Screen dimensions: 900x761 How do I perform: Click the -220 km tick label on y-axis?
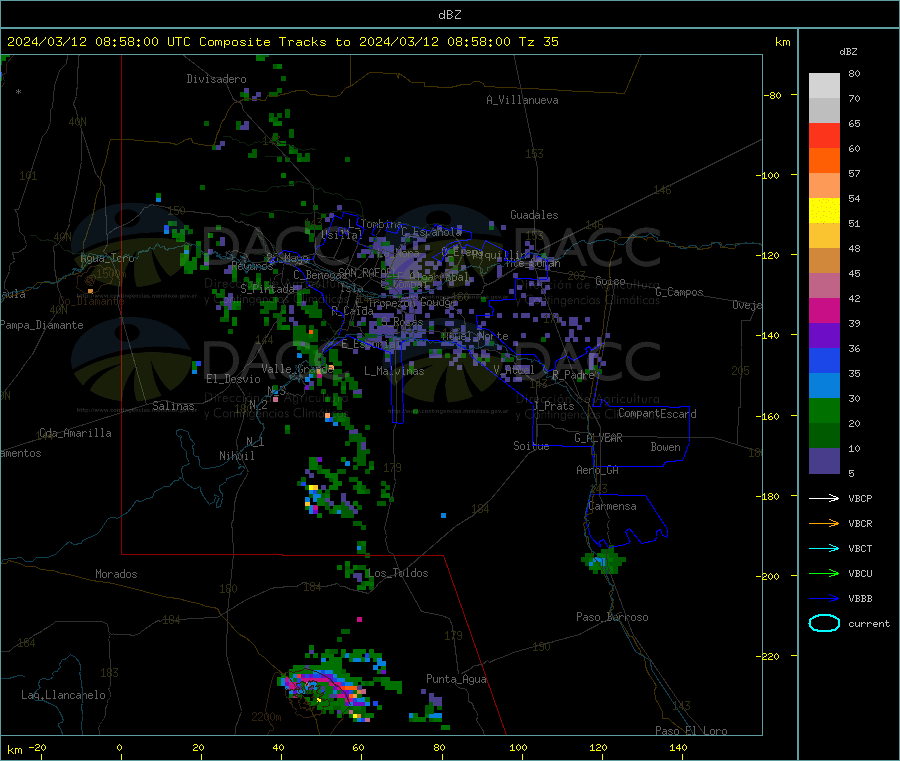[770, 657]
